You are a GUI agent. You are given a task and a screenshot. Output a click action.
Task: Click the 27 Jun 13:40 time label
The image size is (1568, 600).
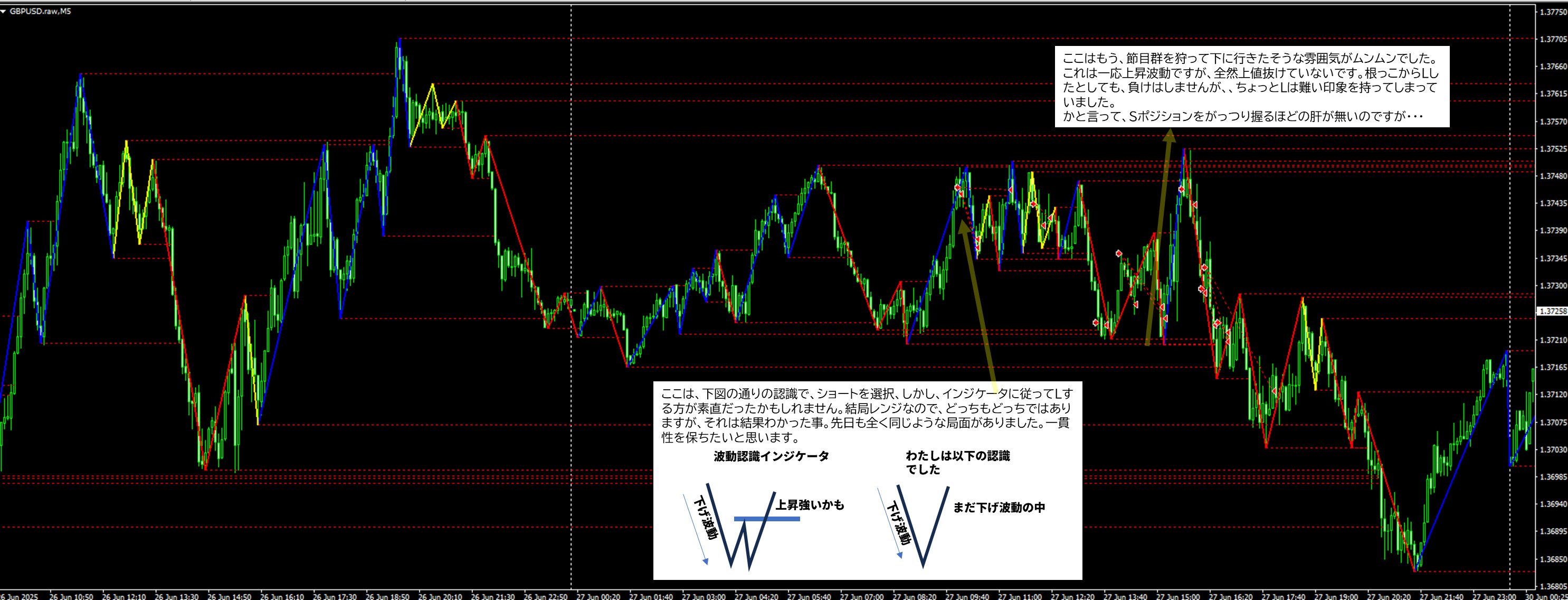1125,596
